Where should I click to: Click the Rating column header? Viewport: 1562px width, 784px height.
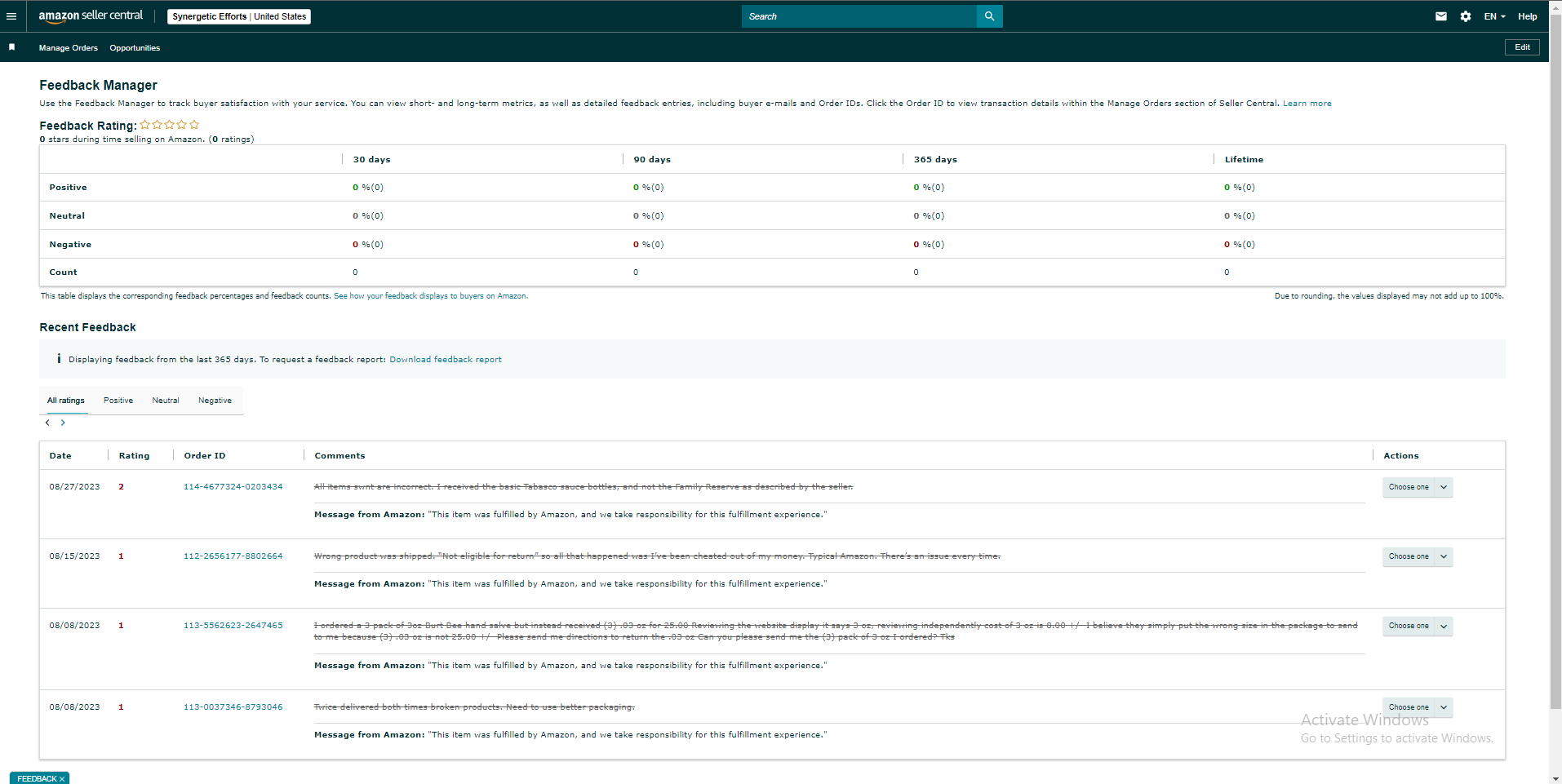pos(135,456)
